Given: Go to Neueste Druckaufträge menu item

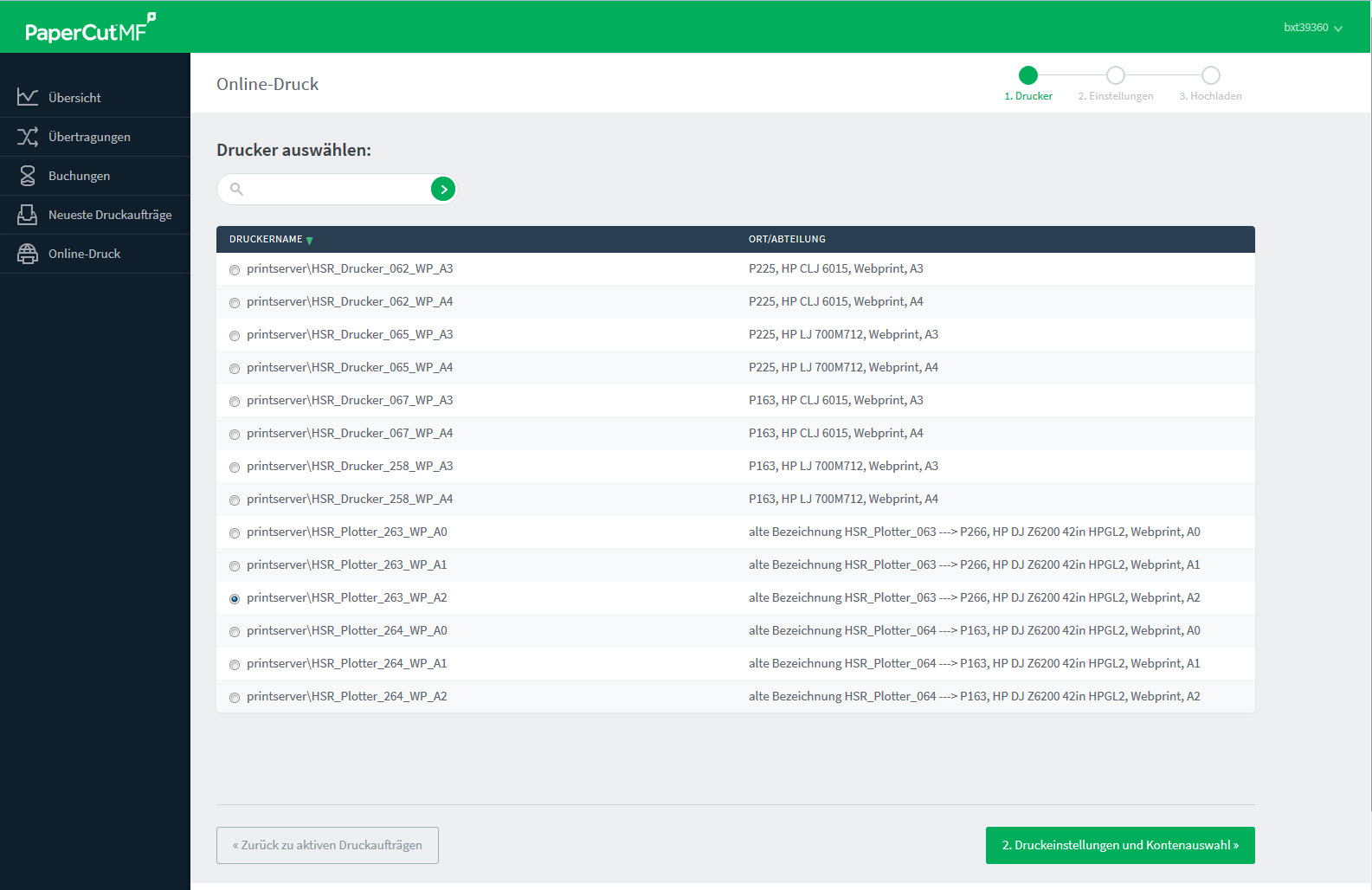Looking at the screenshot, I should (110, 215).
